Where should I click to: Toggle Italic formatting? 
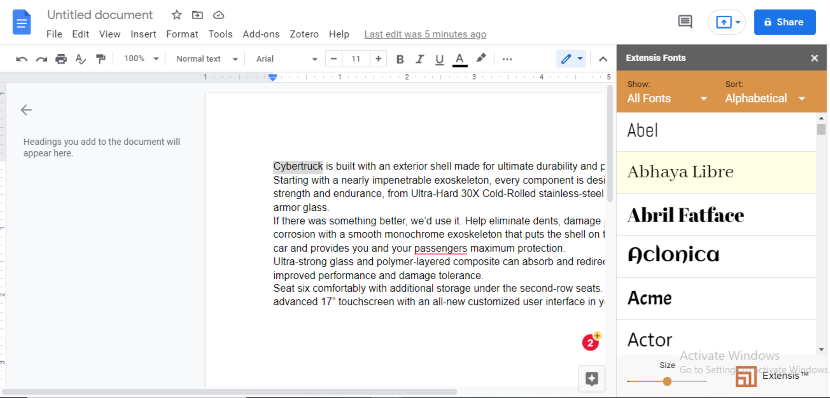(x=420, y=59)
